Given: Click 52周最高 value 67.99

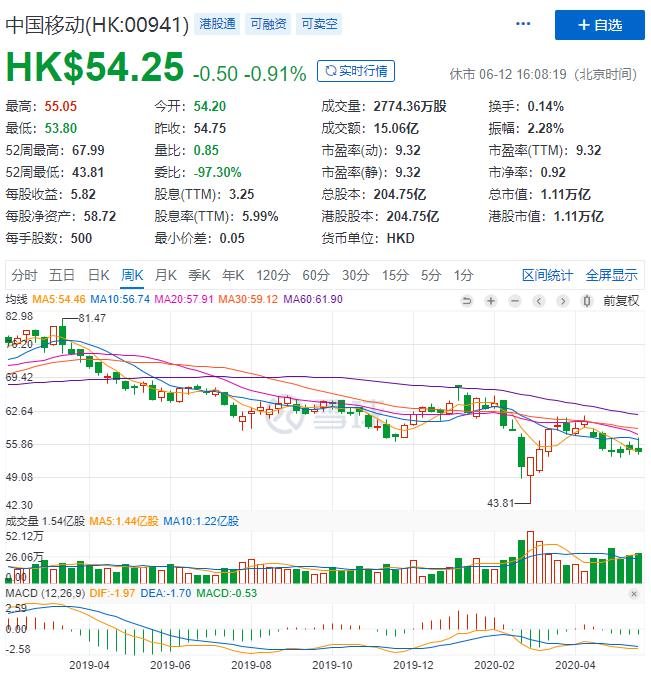Looking at the screenshot, I should 88,150.
